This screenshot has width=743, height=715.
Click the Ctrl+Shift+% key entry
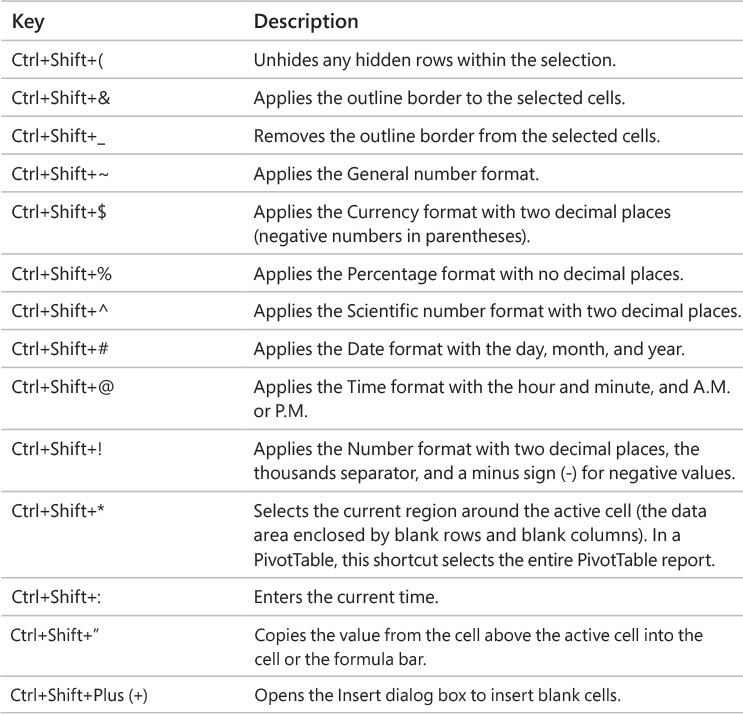click(62, 274)
